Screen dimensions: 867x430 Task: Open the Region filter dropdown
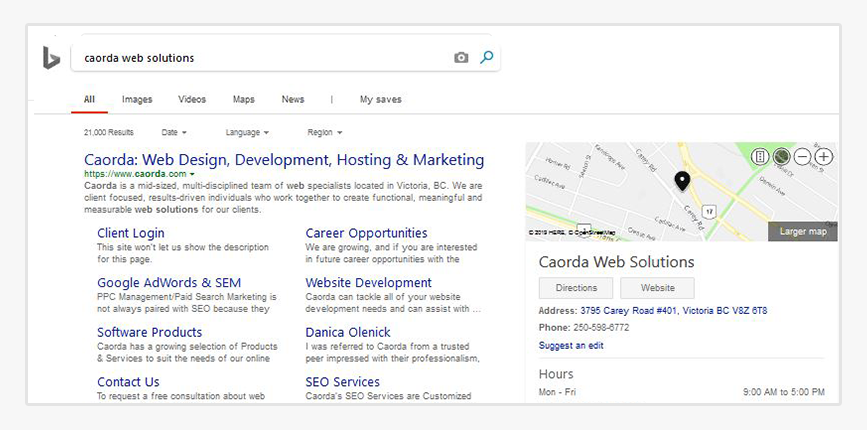click(x=325, y=133)
